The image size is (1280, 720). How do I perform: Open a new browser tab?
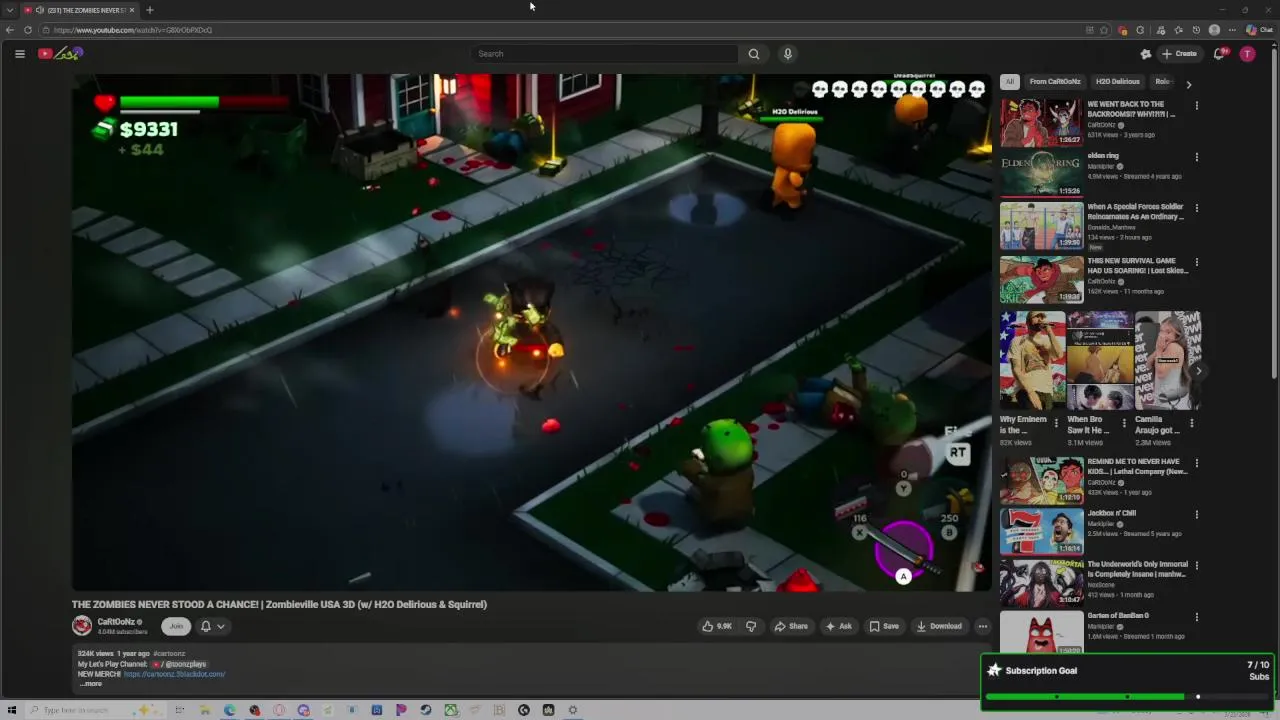150,10
